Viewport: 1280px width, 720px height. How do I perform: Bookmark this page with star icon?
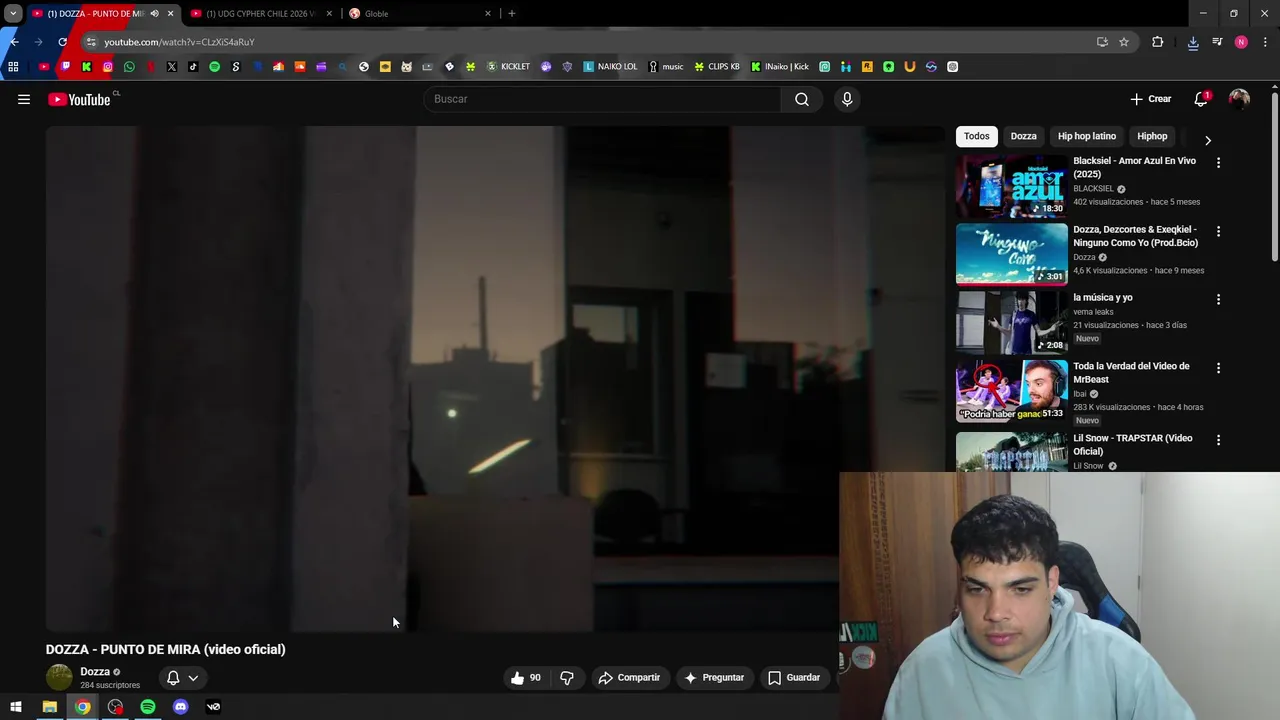coord(1124,42)
